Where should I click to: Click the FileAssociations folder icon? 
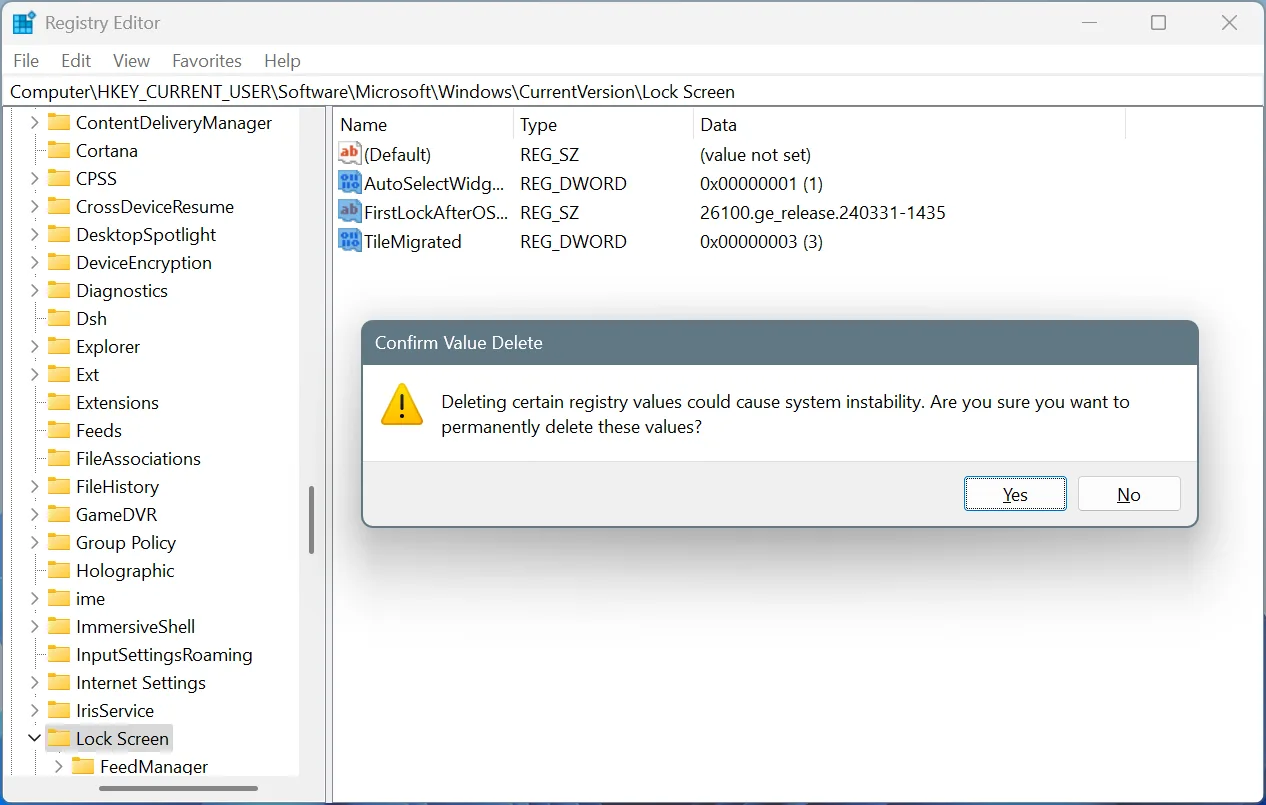coord(59,458)
